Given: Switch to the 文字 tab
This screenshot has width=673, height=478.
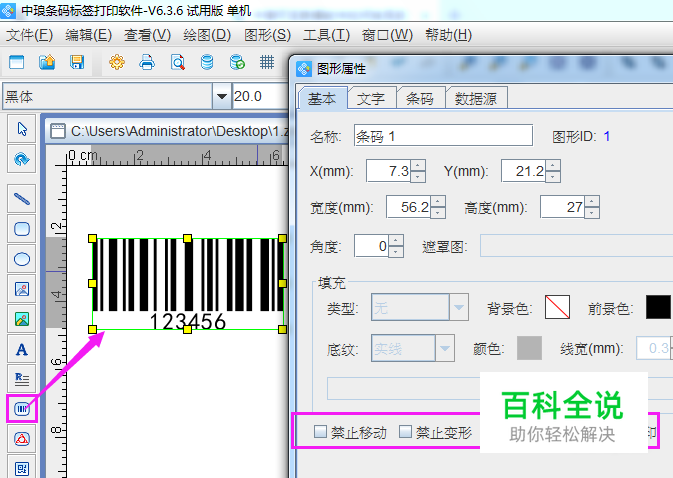Looking at the screenshot, I should (371, 99).
